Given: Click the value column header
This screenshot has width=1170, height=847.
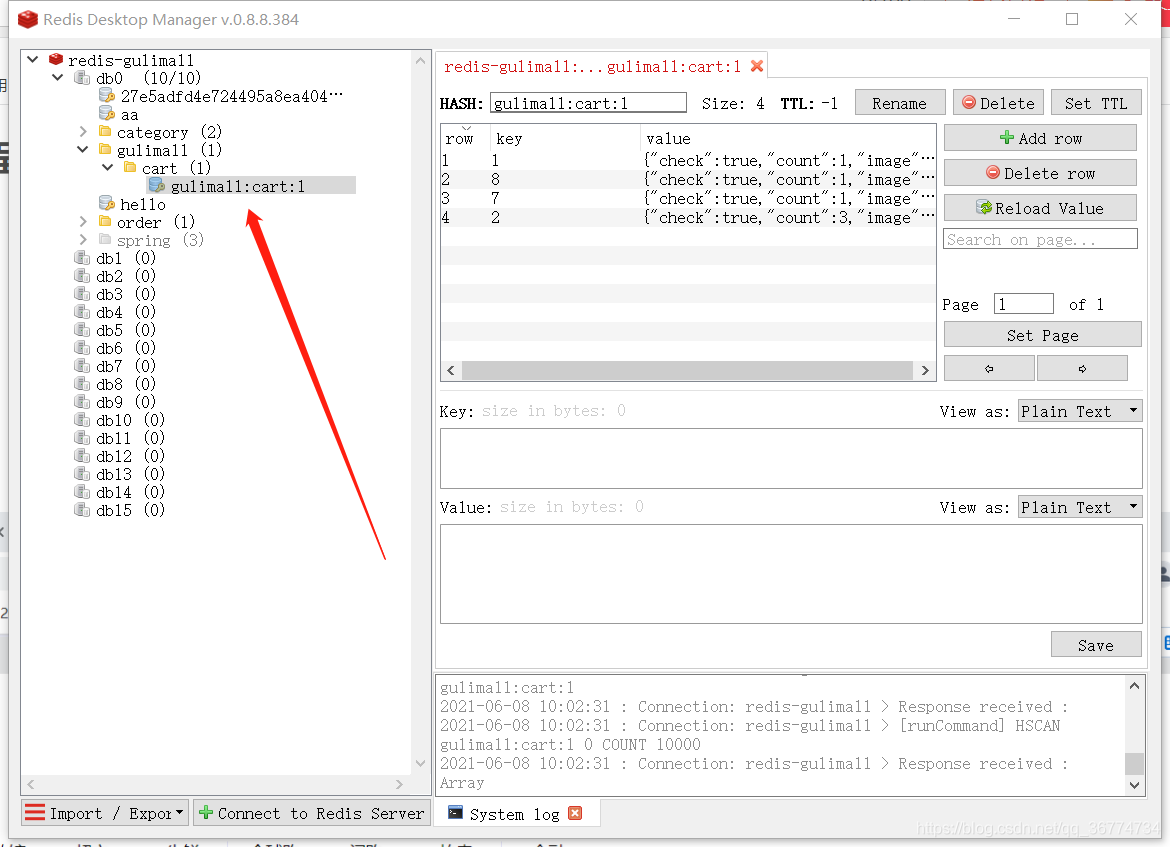Looking at the screenshot, I should pyautogui.click(x=788, y=138).
